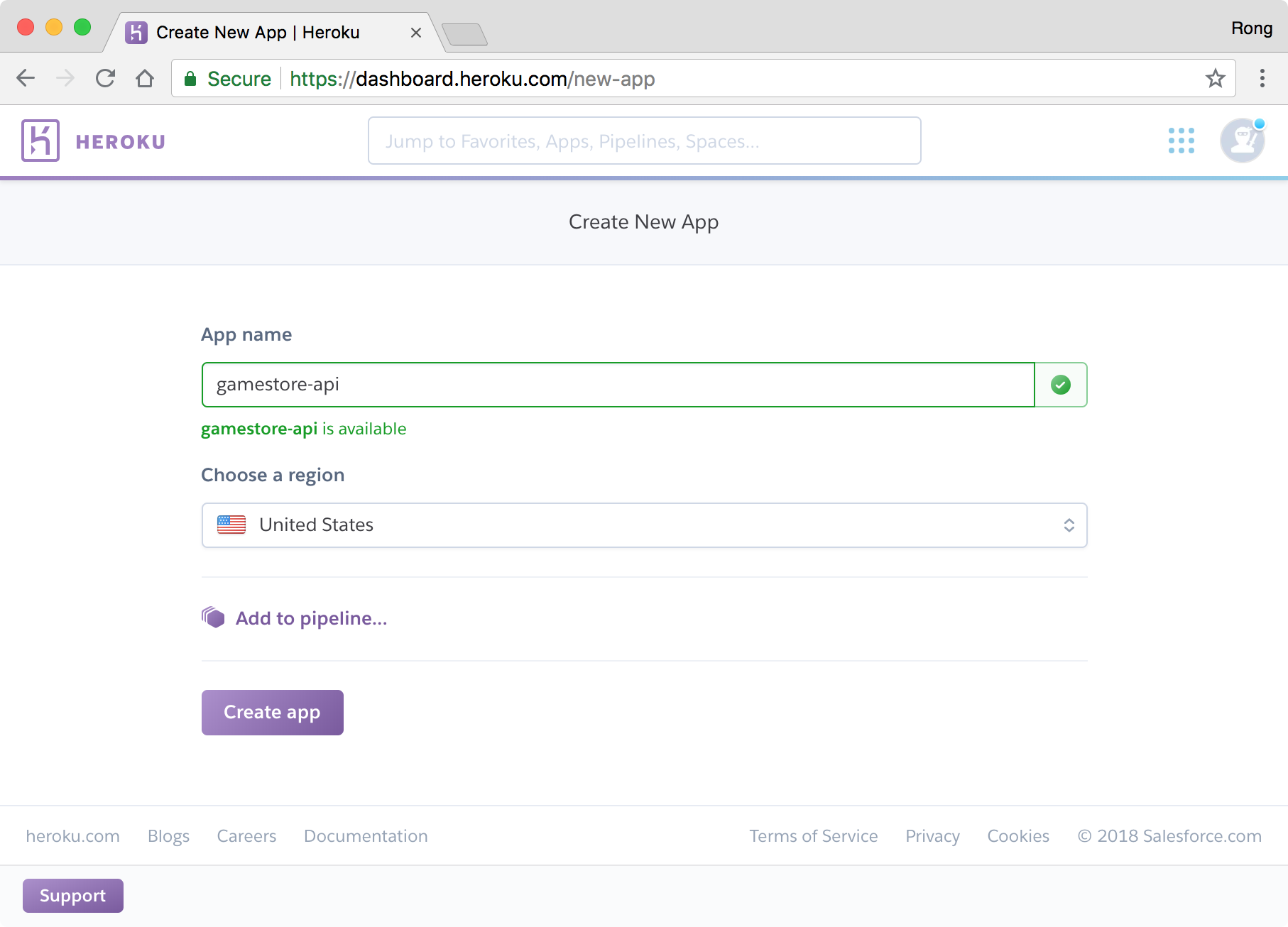Click the 2018 Salesforce.com copyright link
Screen dimensions: 1288x927
click(1169, 836)
